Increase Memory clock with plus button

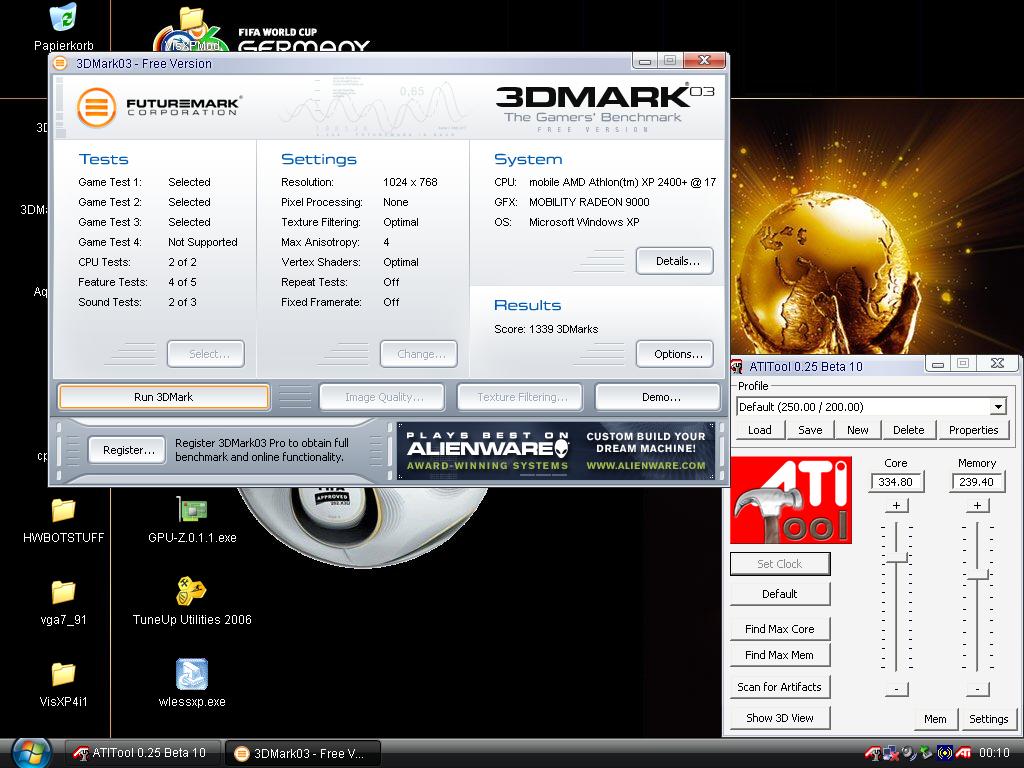click(x=977, y=505)
